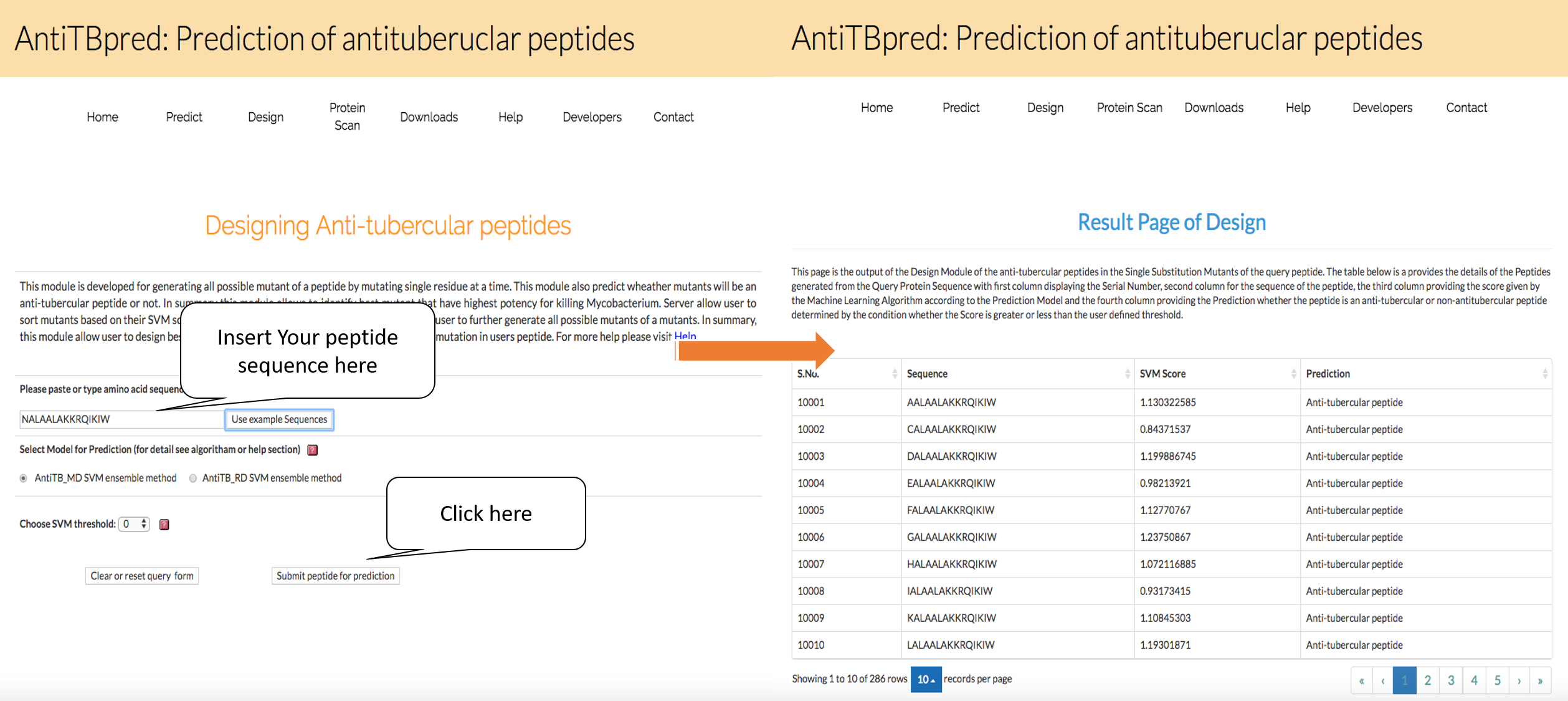The image size is (1568, 701).
Task: Open the SVM threshold dropdown
Action: pos(135,524)
